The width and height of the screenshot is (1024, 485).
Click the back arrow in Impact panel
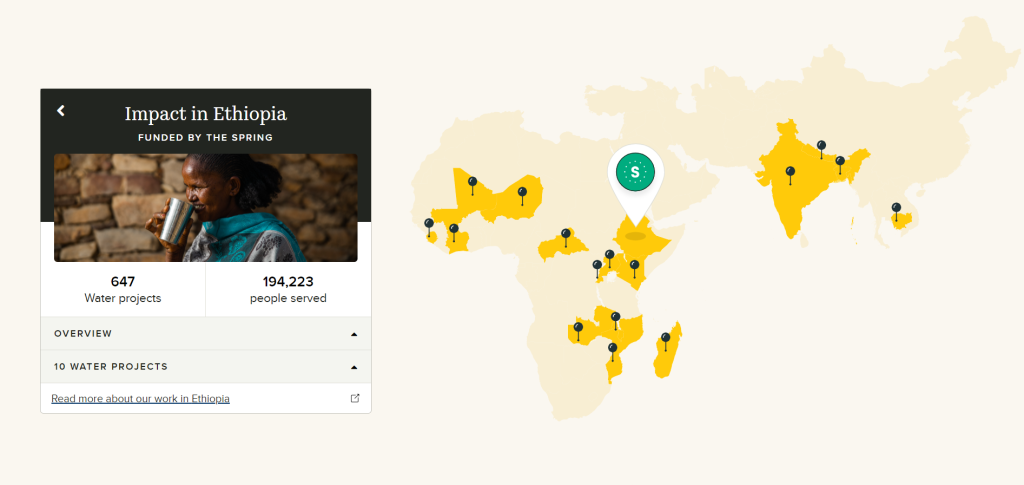click(61, 111)
